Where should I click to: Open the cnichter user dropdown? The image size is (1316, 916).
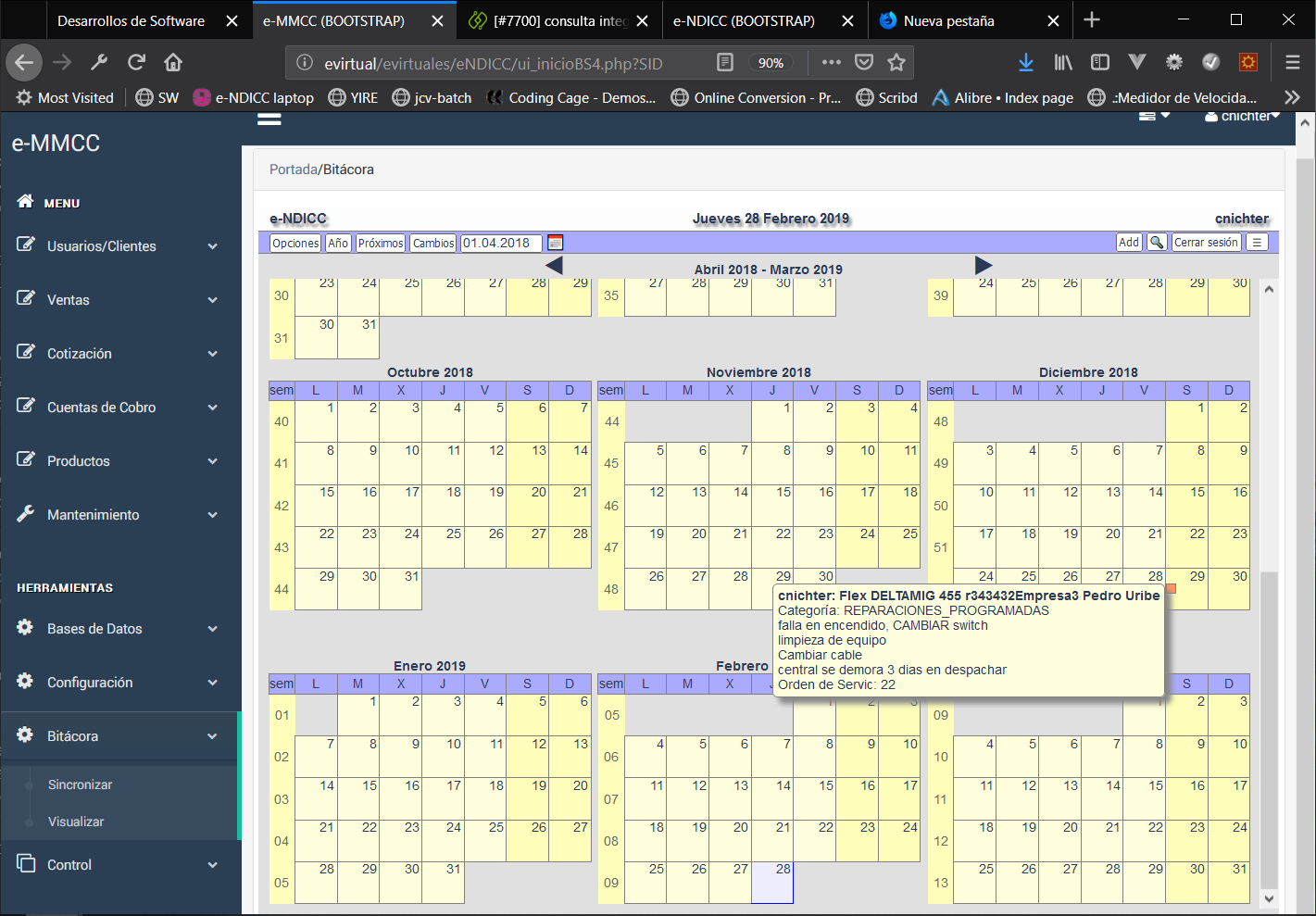[x=1242, y=117]
